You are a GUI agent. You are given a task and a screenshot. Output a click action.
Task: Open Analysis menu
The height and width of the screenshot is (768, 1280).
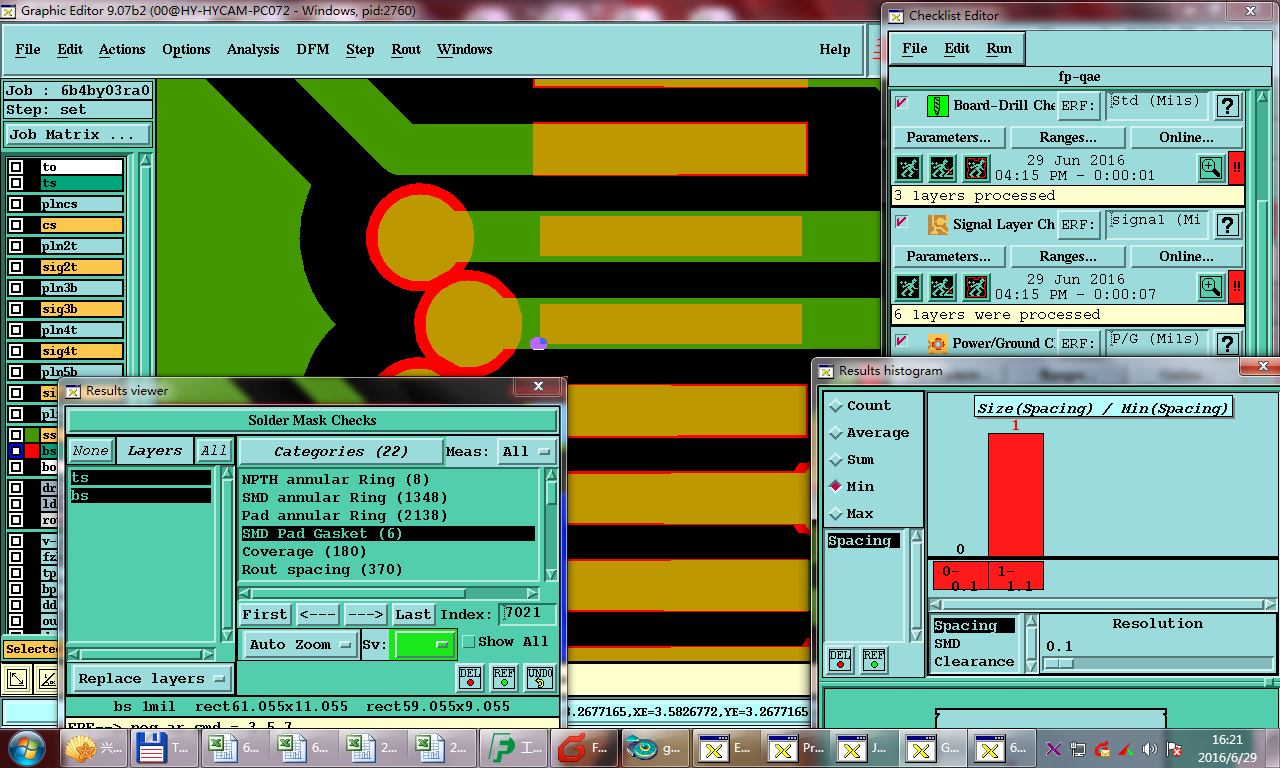tap(253, 50)
